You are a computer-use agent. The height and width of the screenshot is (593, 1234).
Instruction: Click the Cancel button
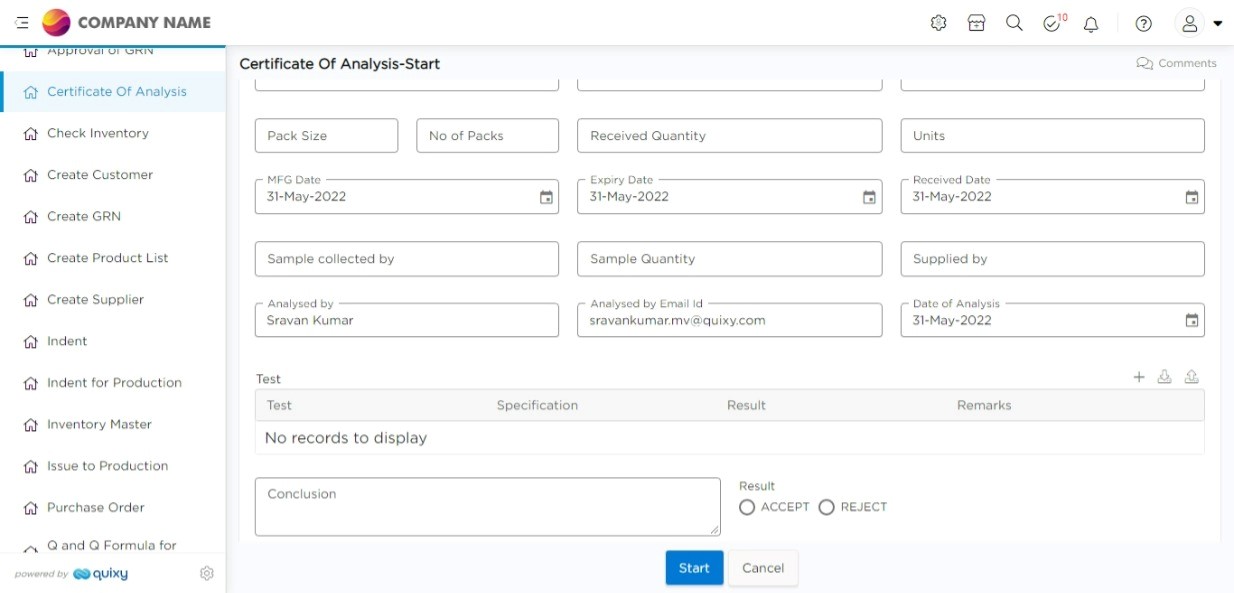pos(763,568)
